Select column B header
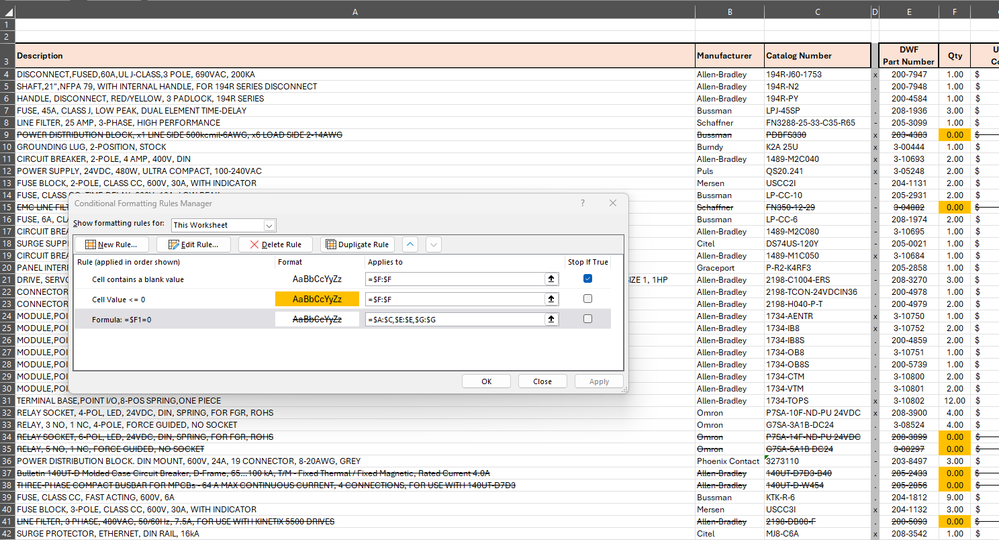The height and width of the screenshot is (540, 999). pos(729,11)
